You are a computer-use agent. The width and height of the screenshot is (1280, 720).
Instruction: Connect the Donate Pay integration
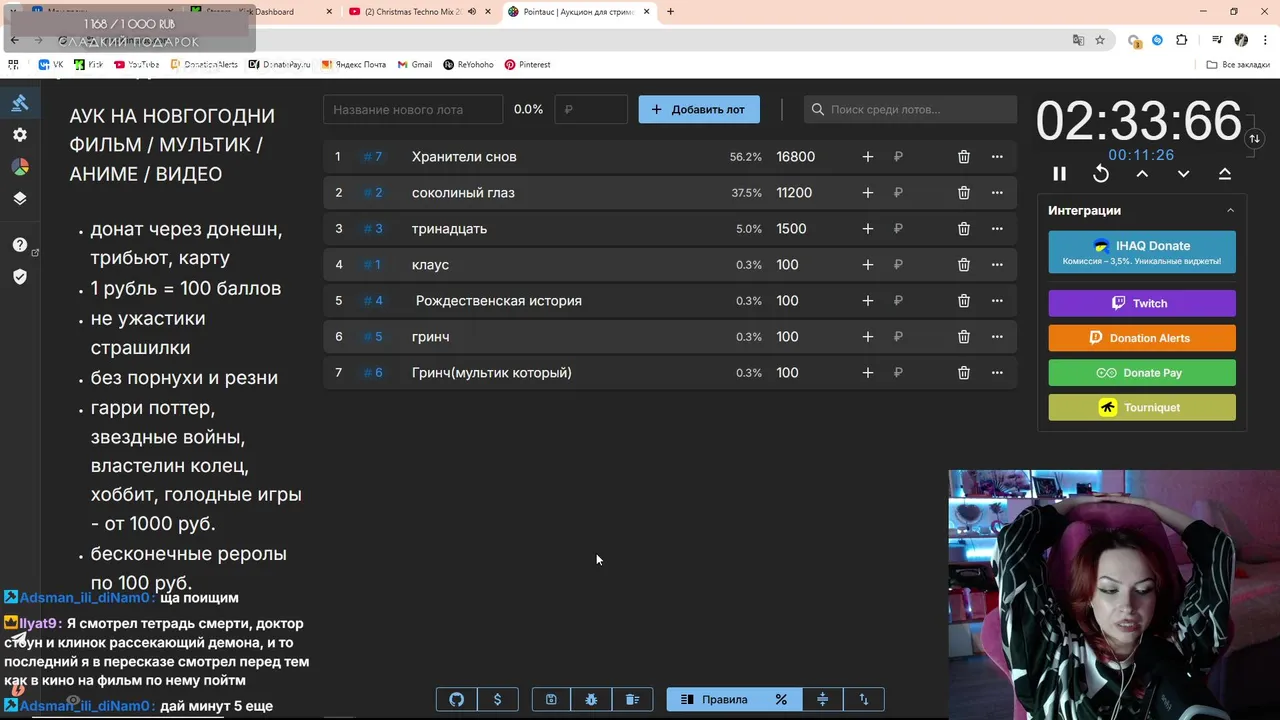coord(1142,373)
